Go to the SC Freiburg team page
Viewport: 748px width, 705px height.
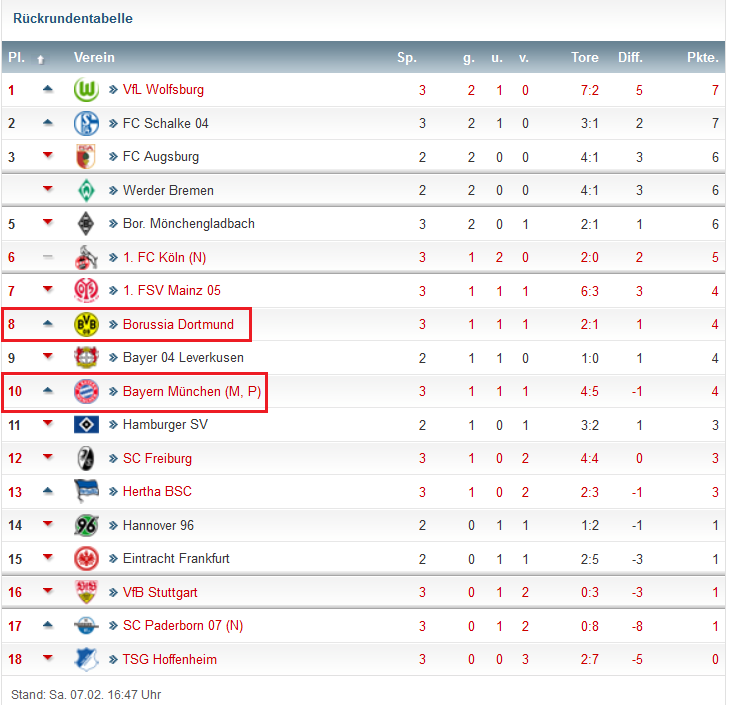157,458
